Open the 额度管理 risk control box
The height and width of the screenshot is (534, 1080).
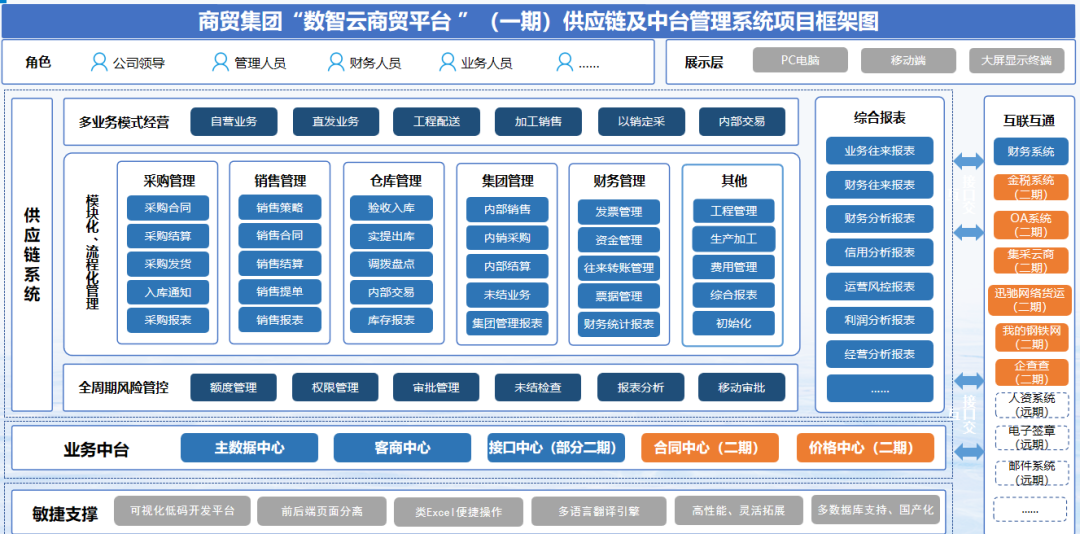tap(233, 387)
